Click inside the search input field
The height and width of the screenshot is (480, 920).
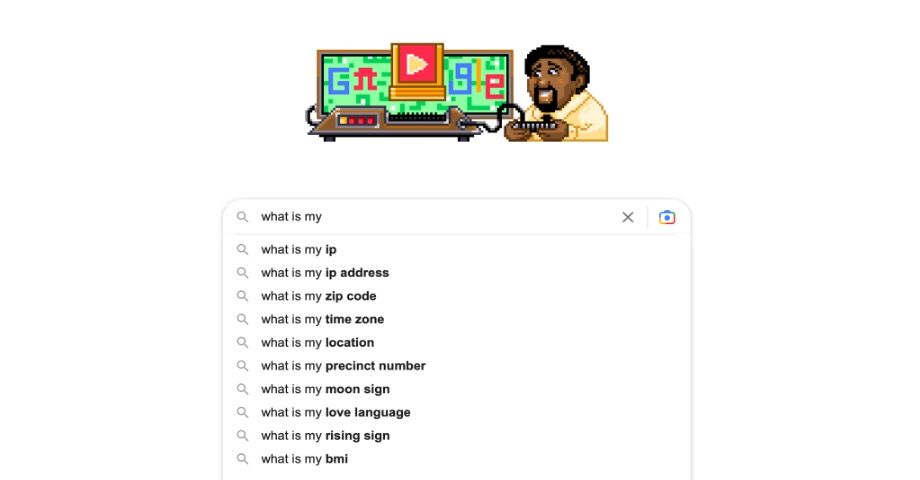(440, 217)
